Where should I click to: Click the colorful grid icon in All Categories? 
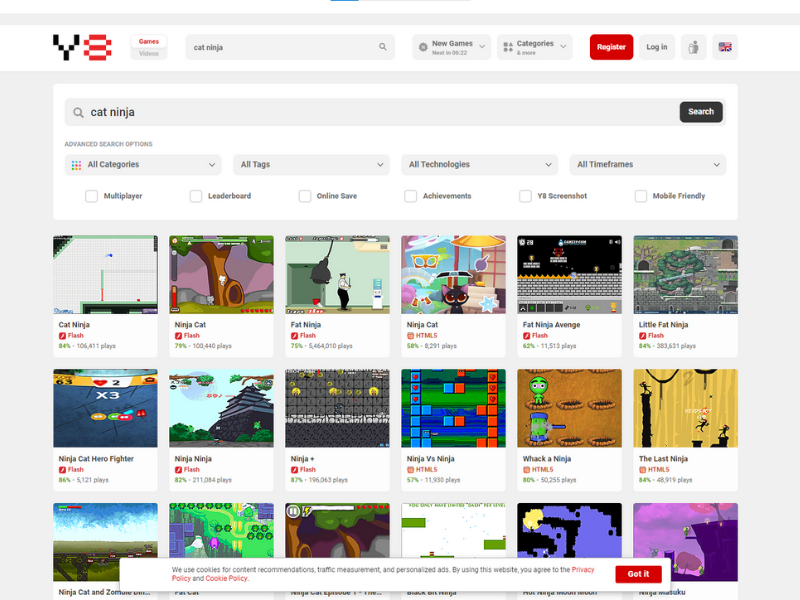pos(77,165)
